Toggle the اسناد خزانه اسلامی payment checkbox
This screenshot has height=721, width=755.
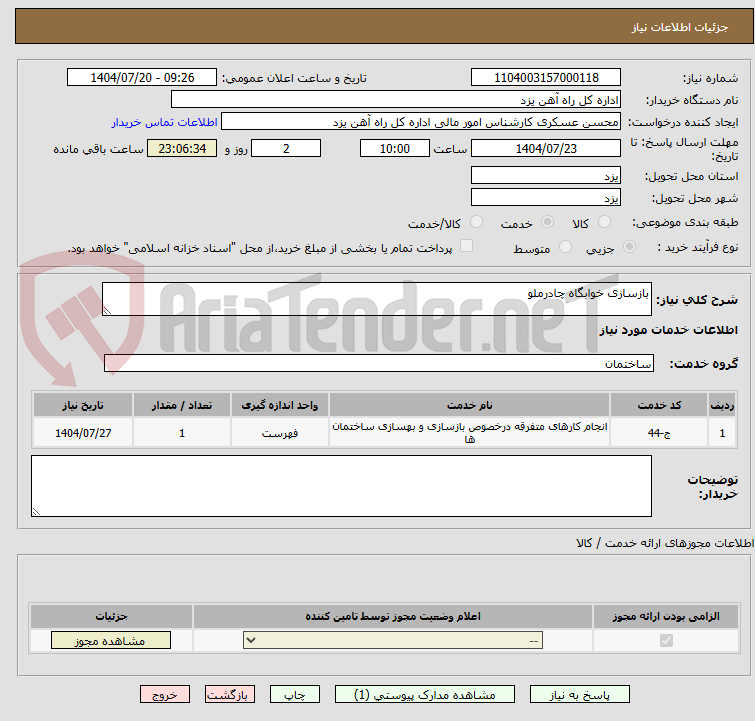(466, 246)
